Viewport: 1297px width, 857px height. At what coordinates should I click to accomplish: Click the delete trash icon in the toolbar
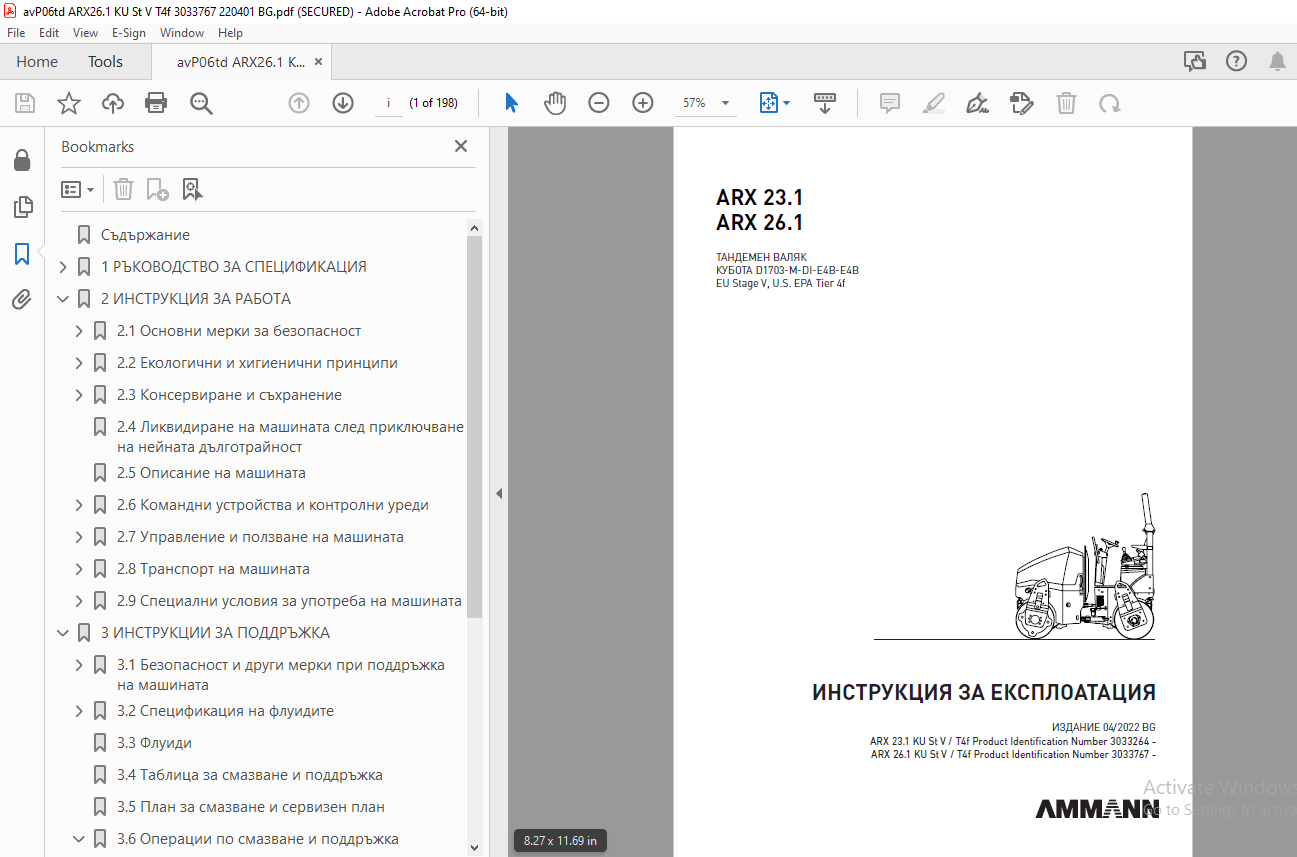click(1067, 103)
